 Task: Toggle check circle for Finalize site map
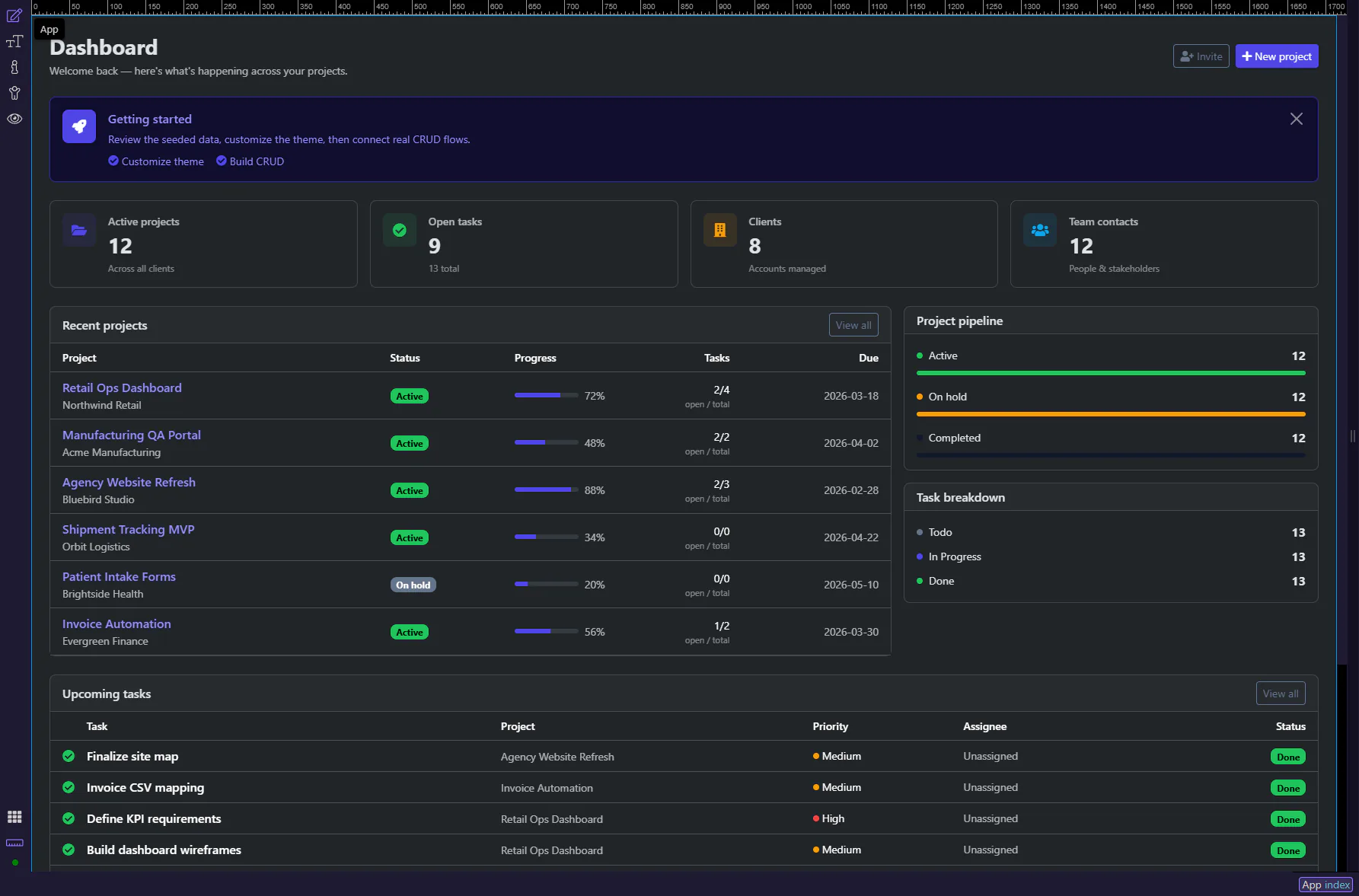(69, 756)
